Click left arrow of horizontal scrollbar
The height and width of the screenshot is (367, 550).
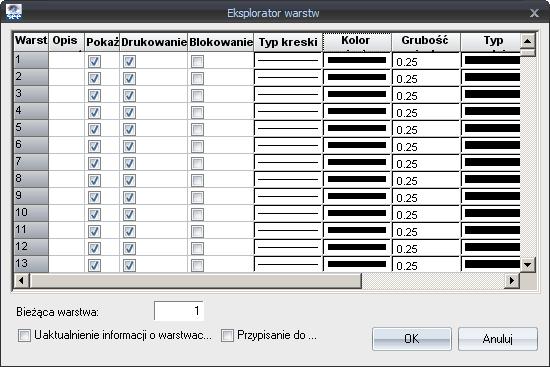click(21, 280)
